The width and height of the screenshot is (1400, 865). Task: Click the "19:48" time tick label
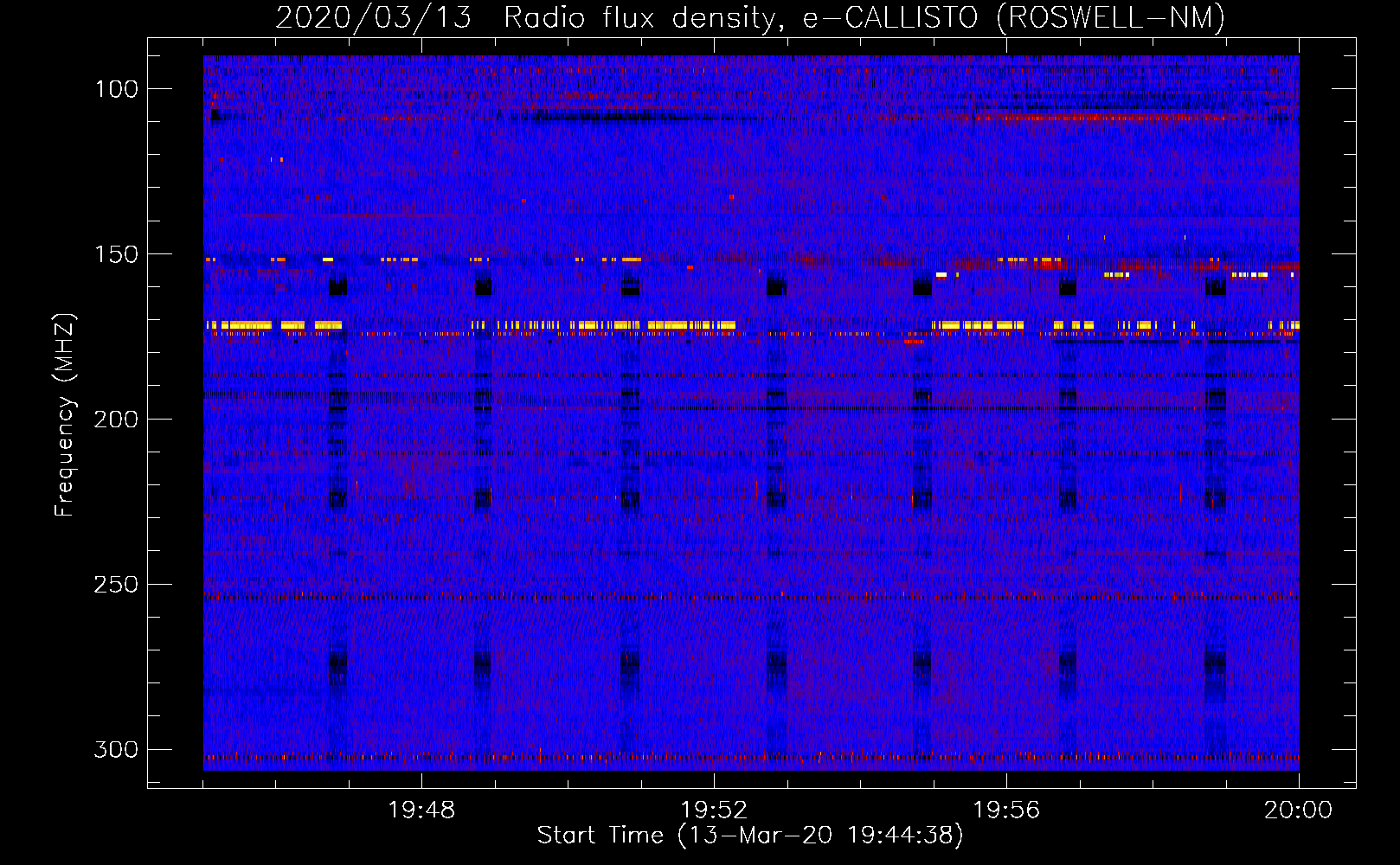[421, 811]
